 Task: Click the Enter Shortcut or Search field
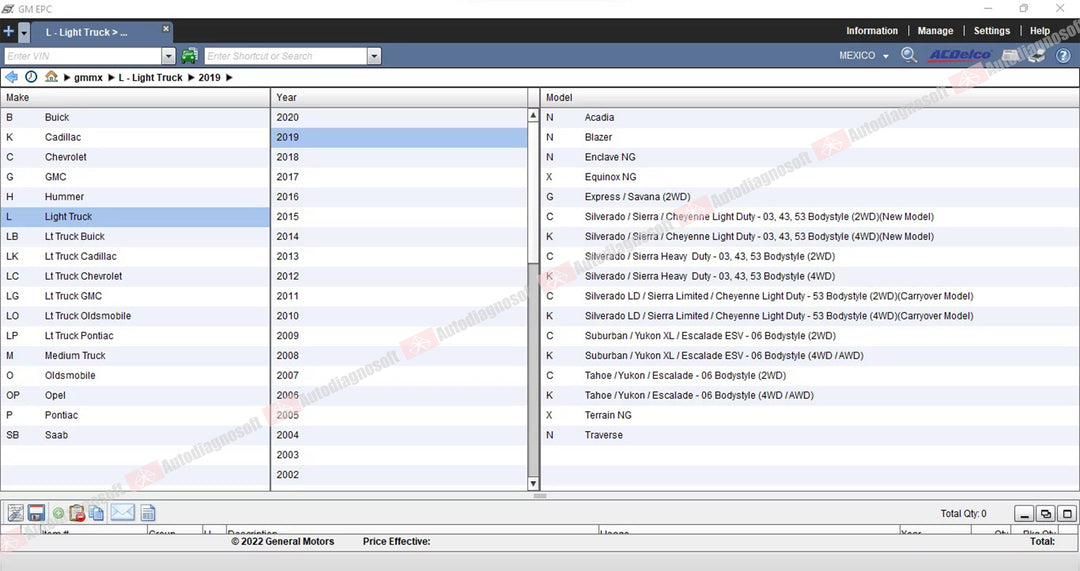pos(286,56)
